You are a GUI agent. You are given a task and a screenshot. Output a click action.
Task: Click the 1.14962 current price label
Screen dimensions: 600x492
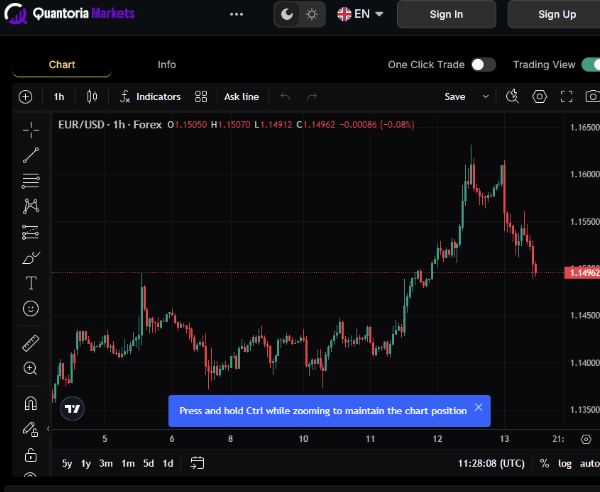pyautogui.click(x=582, y=273)
